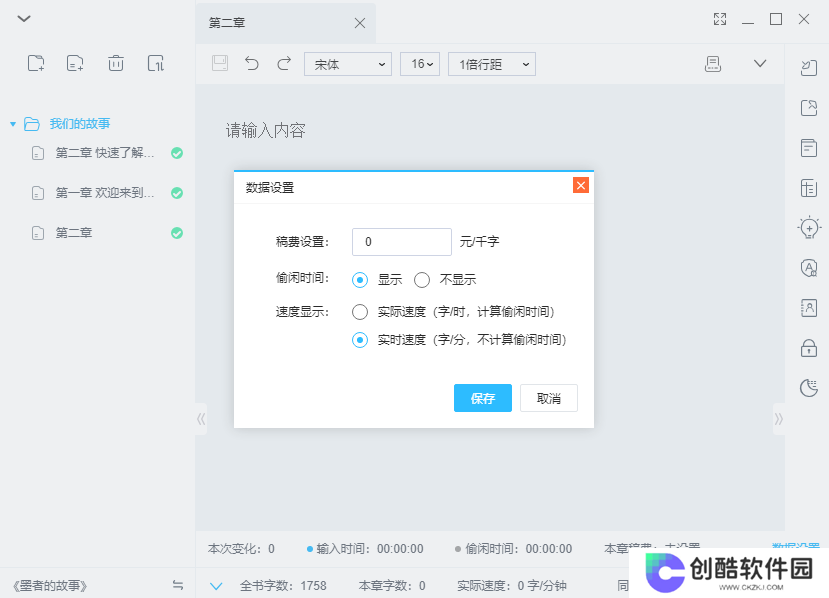
Task: Click the 本章字数: 0 status entry
Action: click(392, 585)
